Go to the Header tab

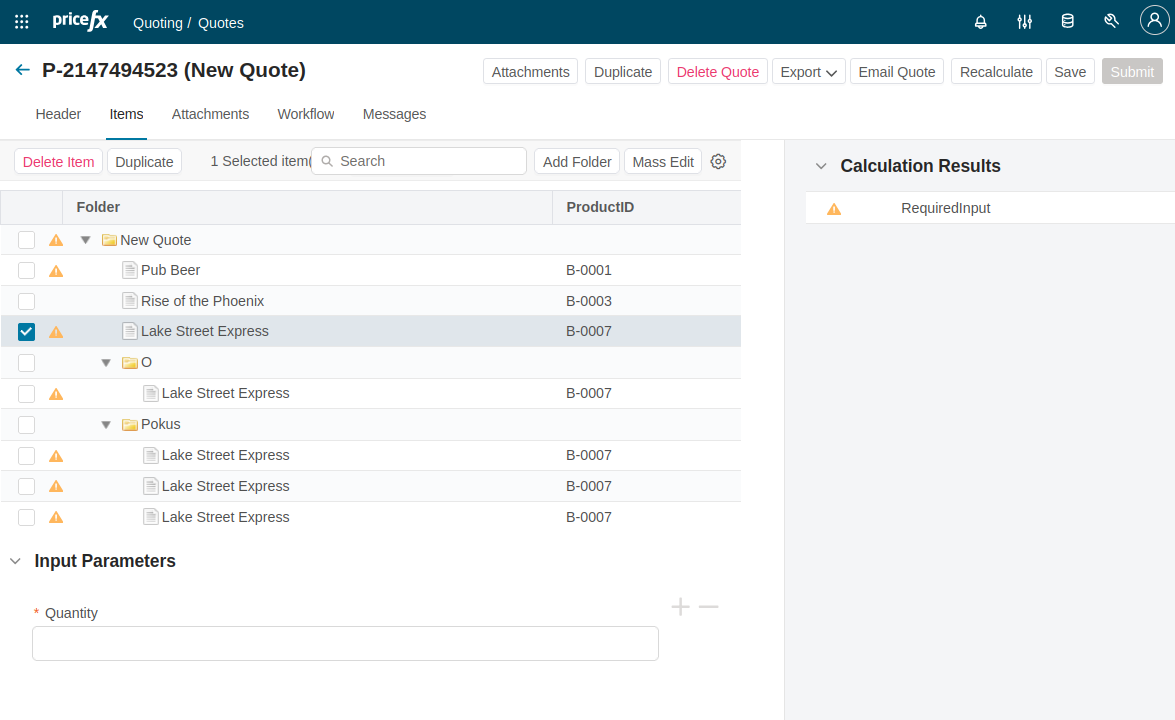(x=58, y=114)
